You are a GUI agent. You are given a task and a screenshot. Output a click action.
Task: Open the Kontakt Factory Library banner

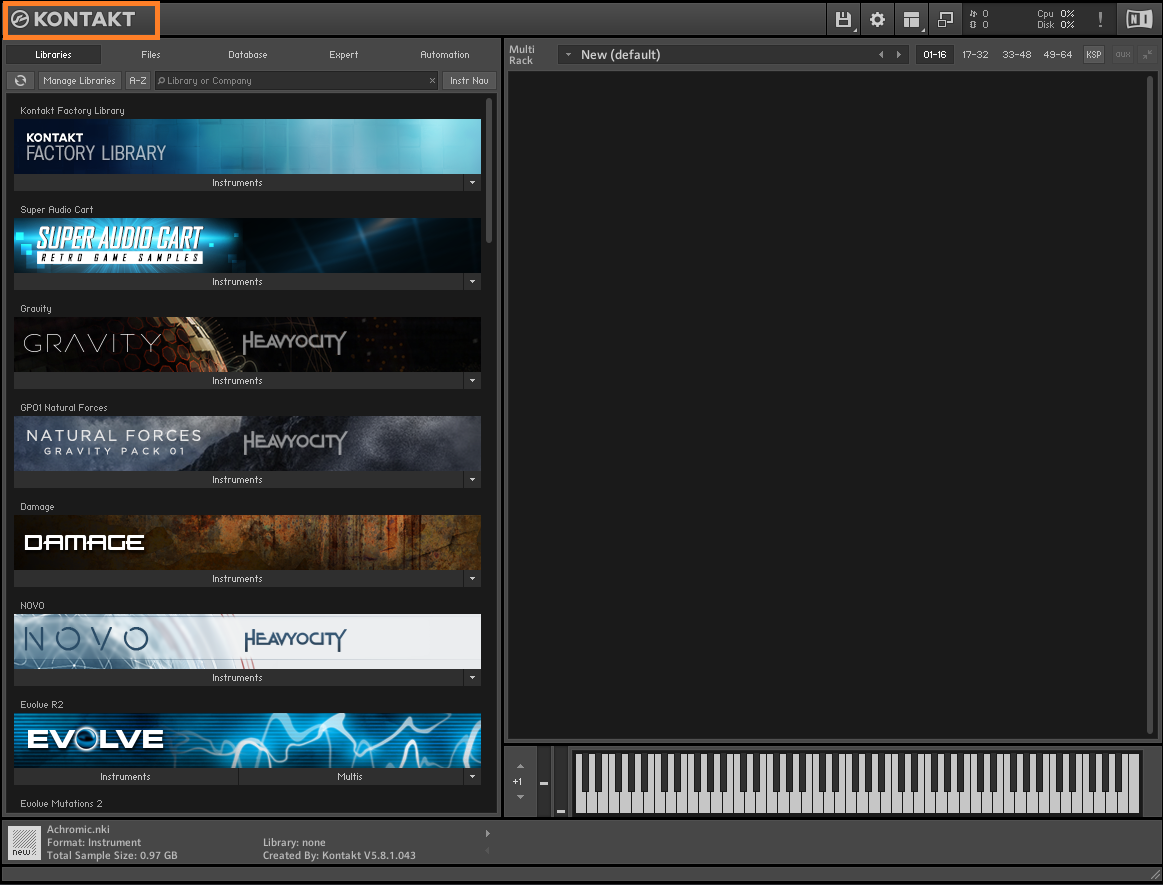[x=247, y=146]
